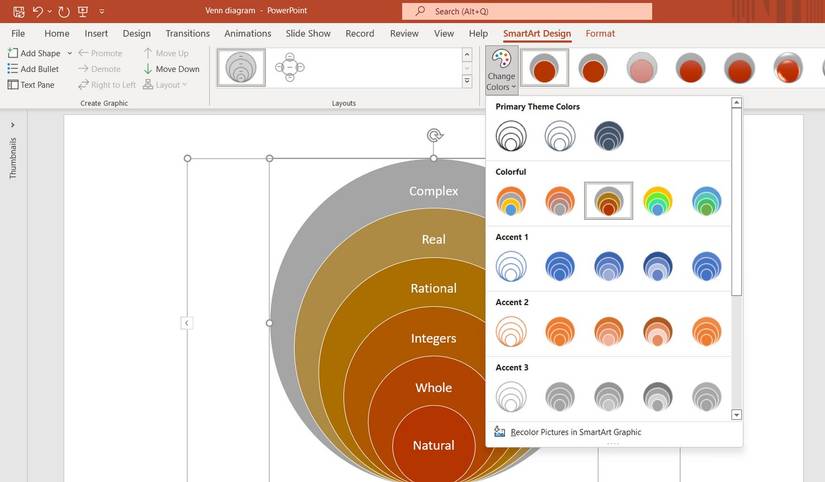This screenshot has height=482, width=825.
Task: Select fourth Accent 3 dark gray option
Action: click(x=658, y=396)
